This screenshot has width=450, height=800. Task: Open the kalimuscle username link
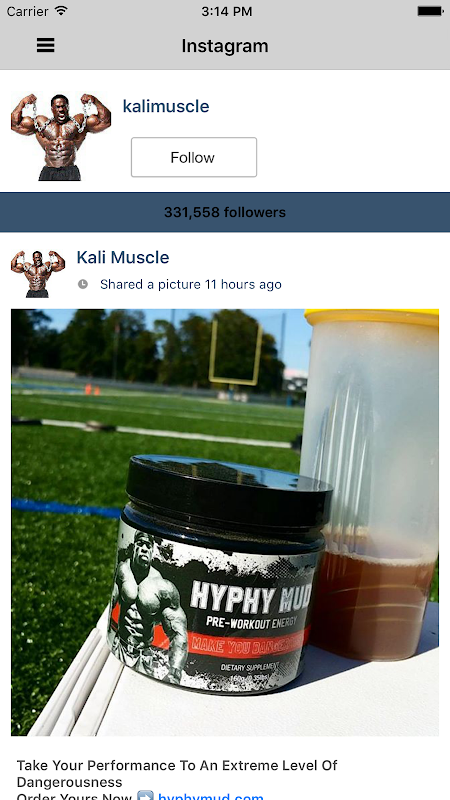click(166, 106)
